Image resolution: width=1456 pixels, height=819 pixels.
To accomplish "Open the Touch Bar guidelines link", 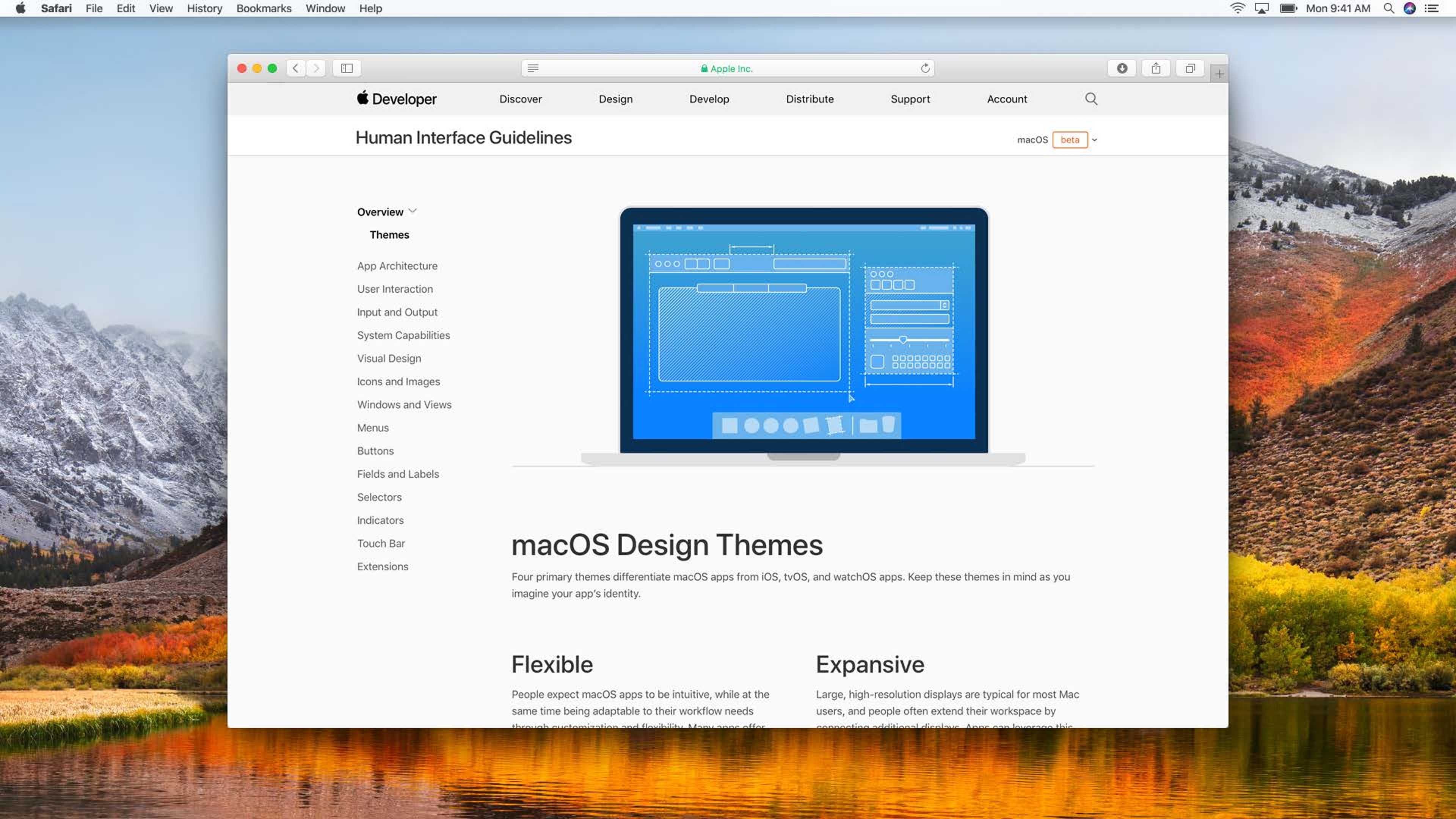I will tap(380, 543).
